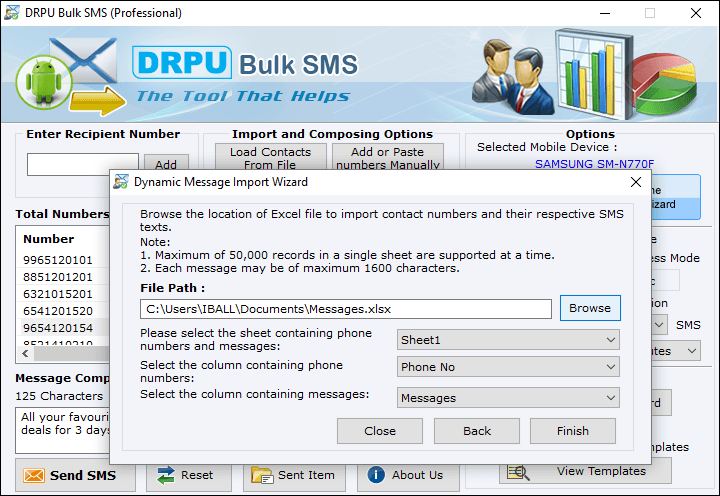Click the DRPU logo in banner

[x=182, y=62]
